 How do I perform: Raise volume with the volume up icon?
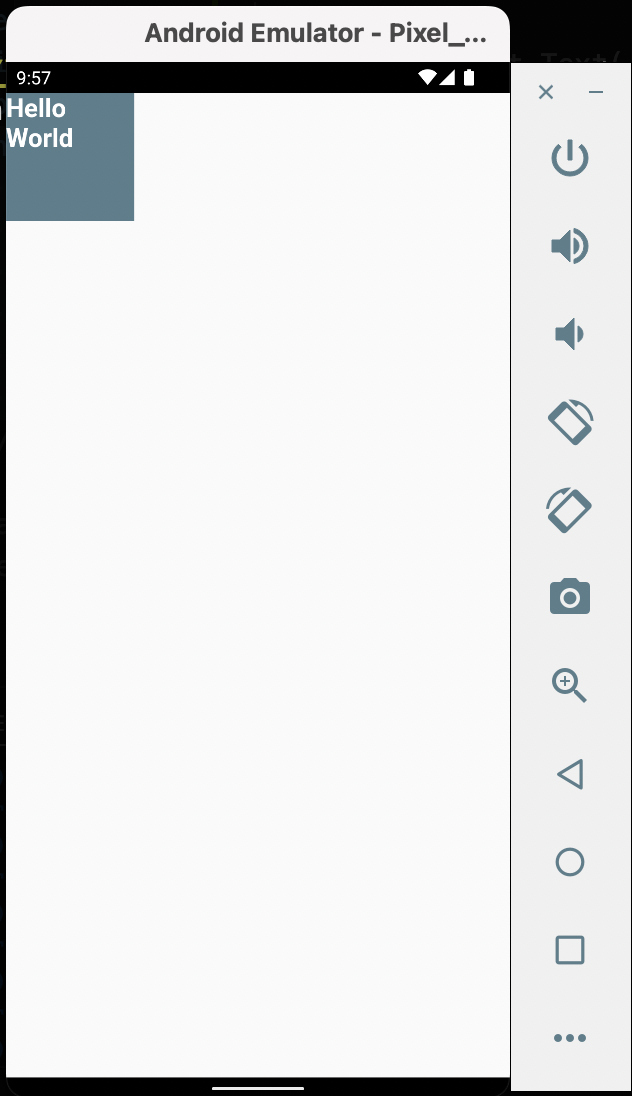coord(570,246)
